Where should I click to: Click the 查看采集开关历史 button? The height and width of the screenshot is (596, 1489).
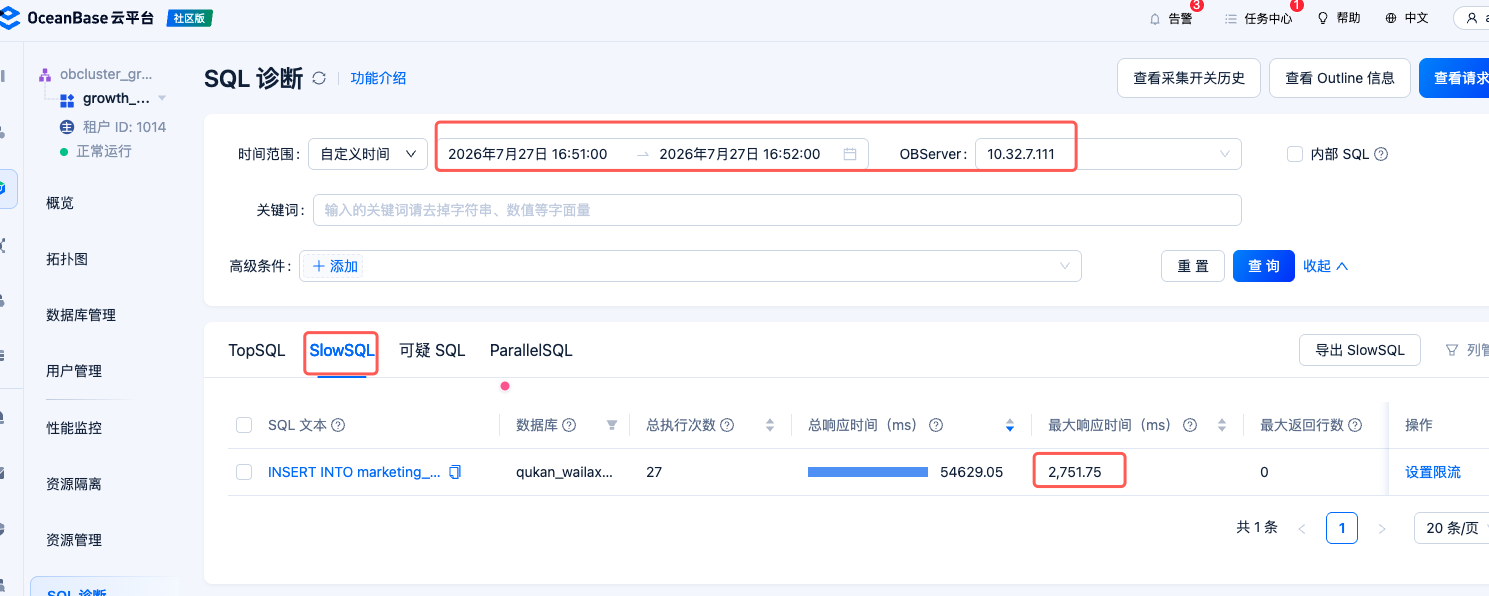click(x=1188, y=78)
